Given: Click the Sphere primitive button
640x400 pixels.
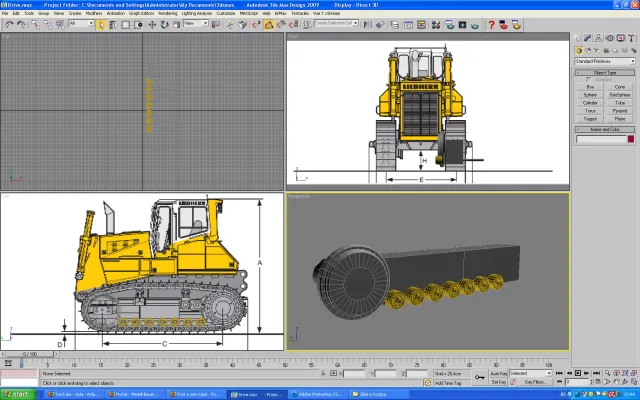Looking at the screenshot, I should [x=590, y=95].
